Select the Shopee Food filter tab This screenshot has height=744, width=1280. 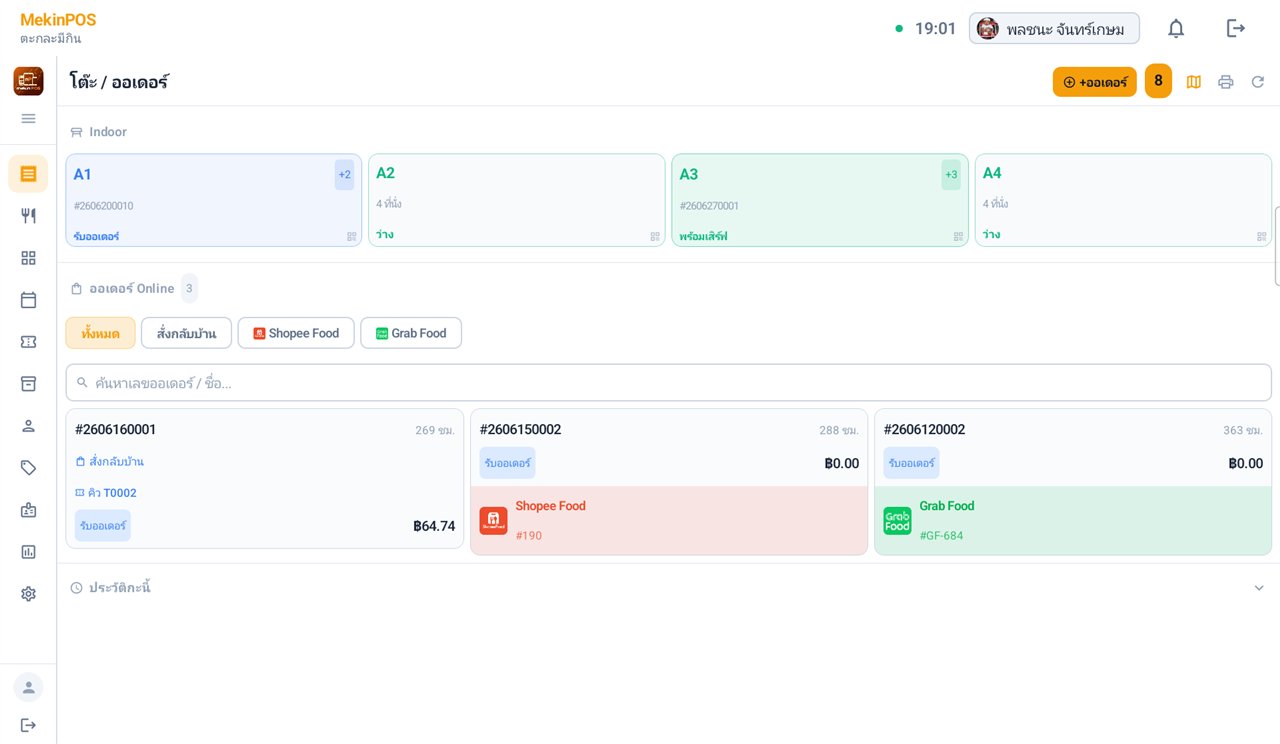tap(296, 333)
